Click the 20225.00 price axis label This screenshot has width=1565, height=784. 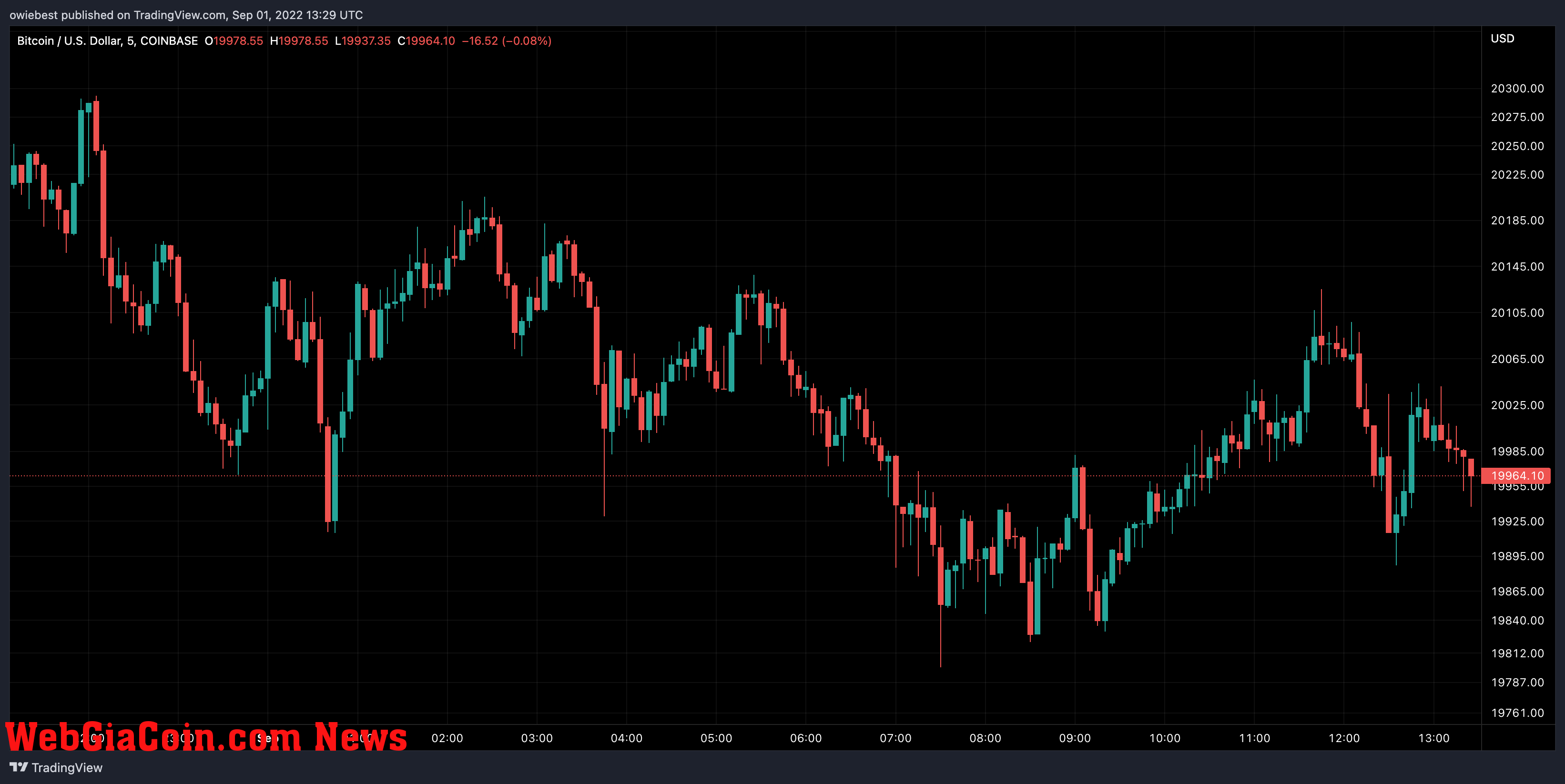pos(1517,175)
